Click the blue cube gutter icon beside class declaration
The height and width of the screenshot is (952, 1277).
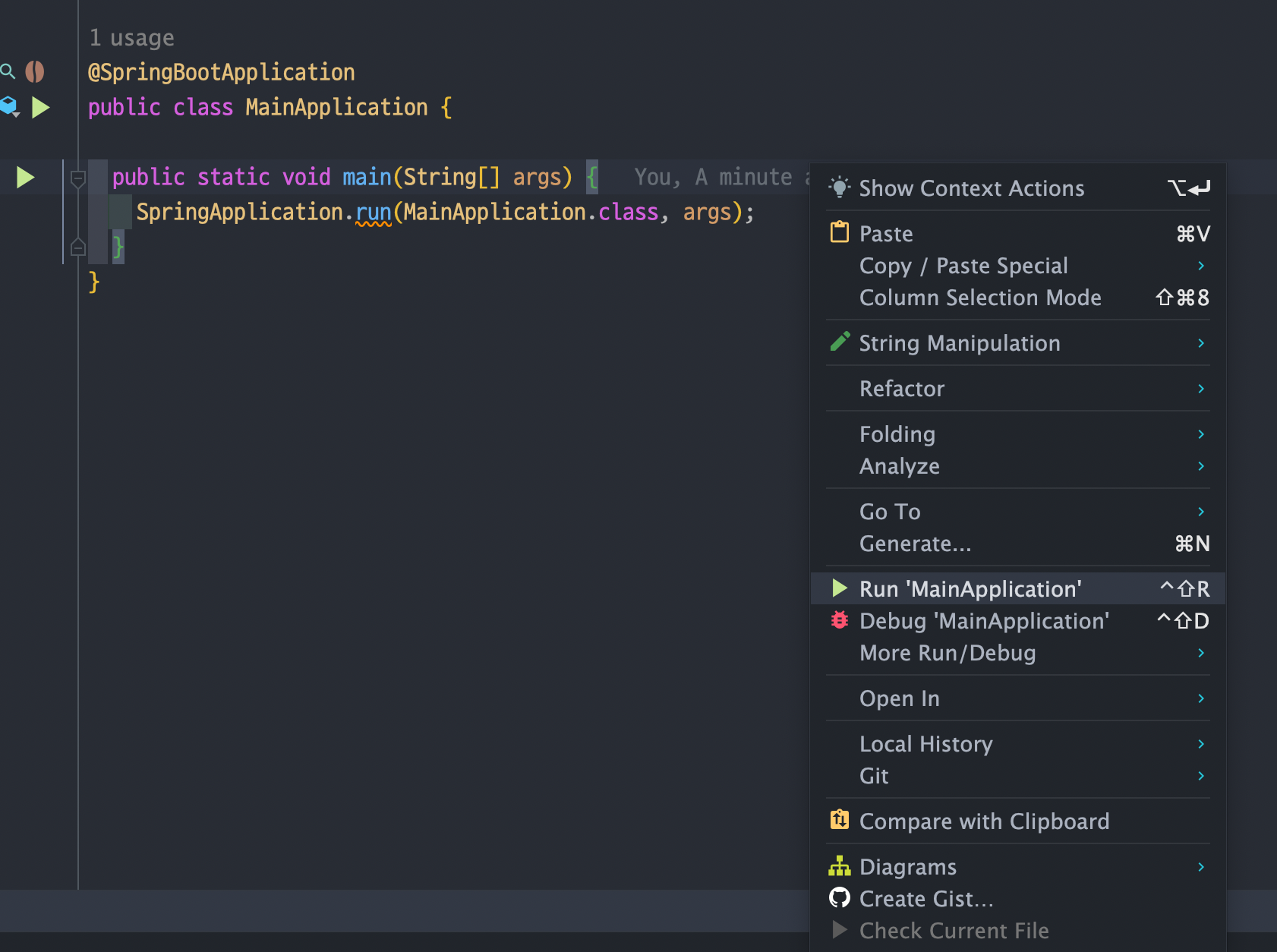point(9,107)
